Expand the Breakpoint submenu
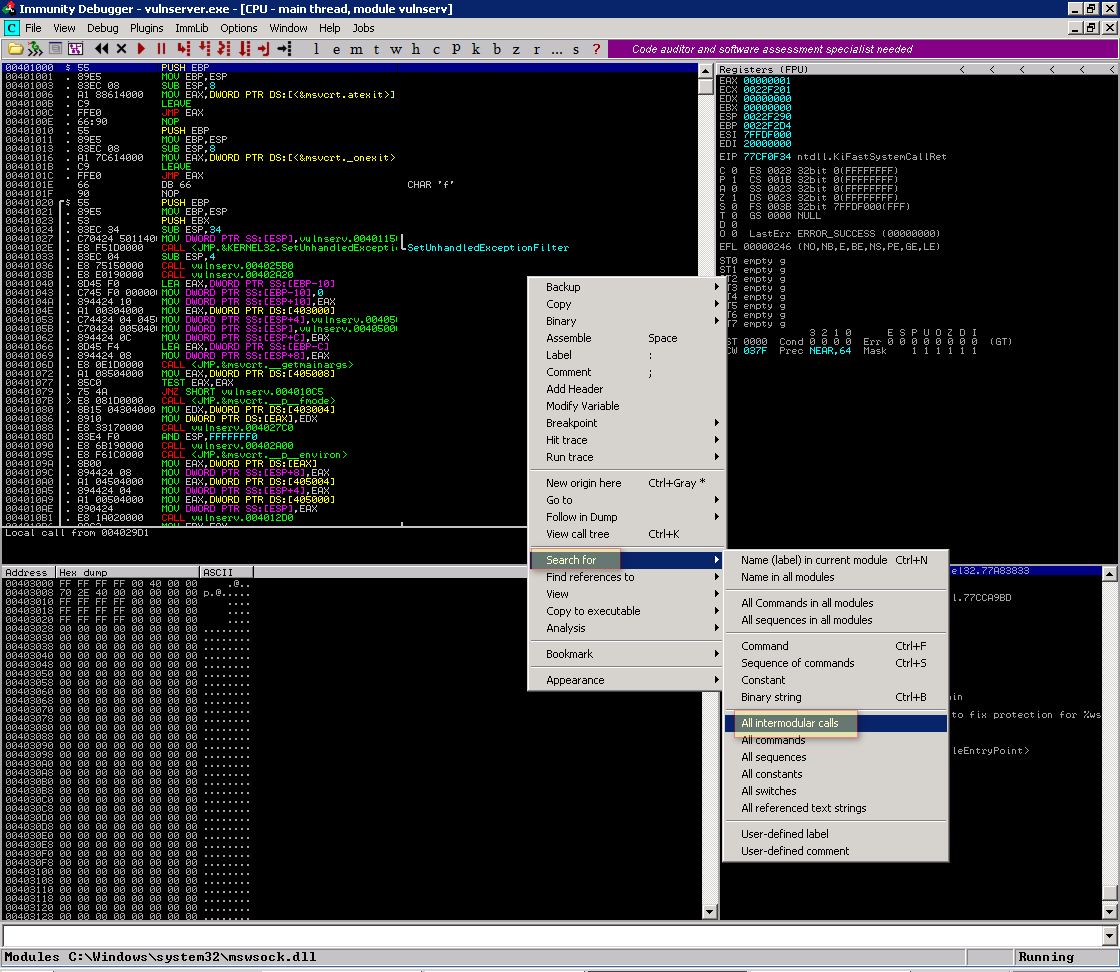Screen dimensions: 1120x972 click(626, 423)
